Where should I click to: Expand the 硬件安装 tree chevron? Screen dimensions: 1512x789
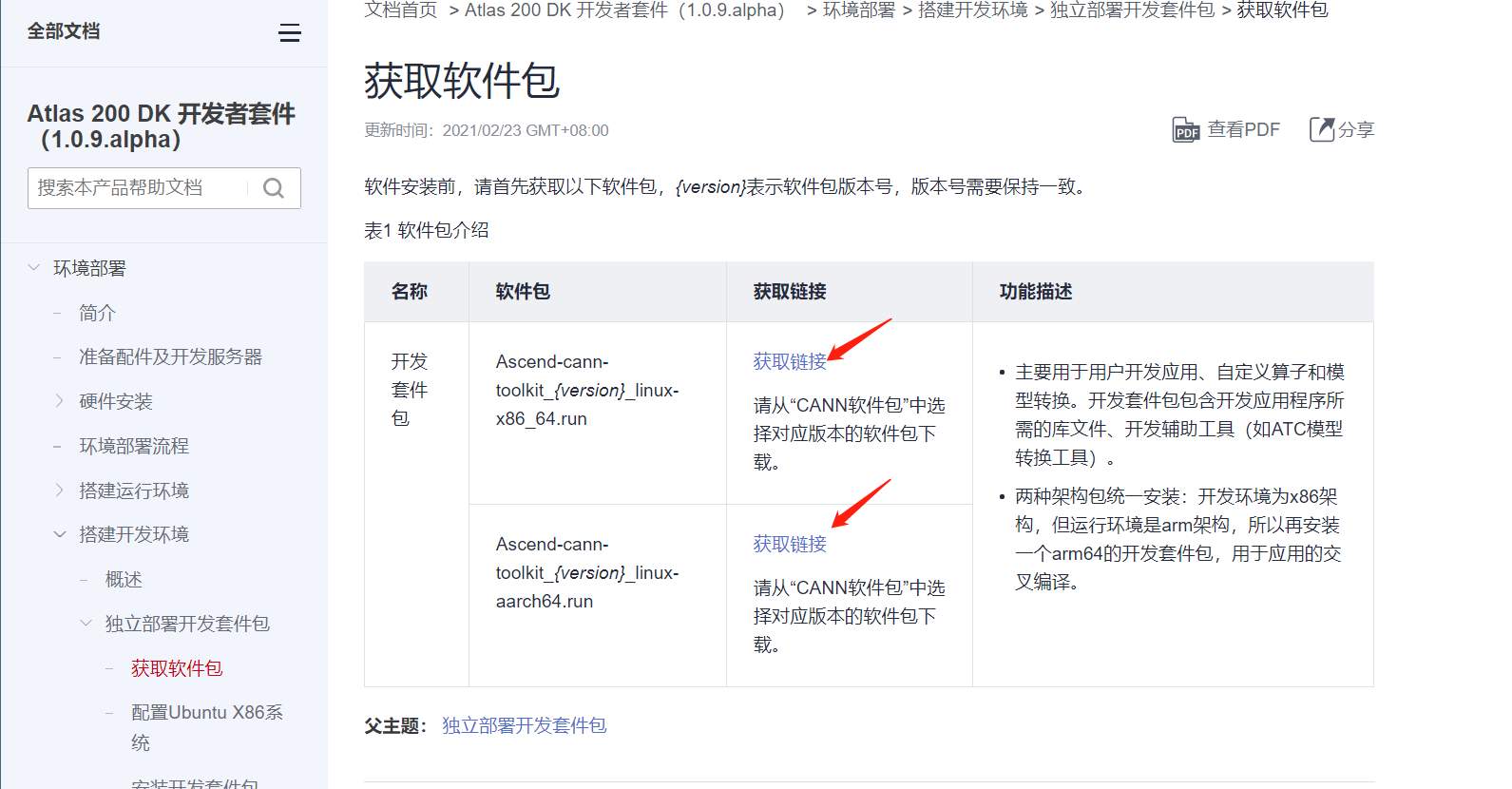[60, 401]
